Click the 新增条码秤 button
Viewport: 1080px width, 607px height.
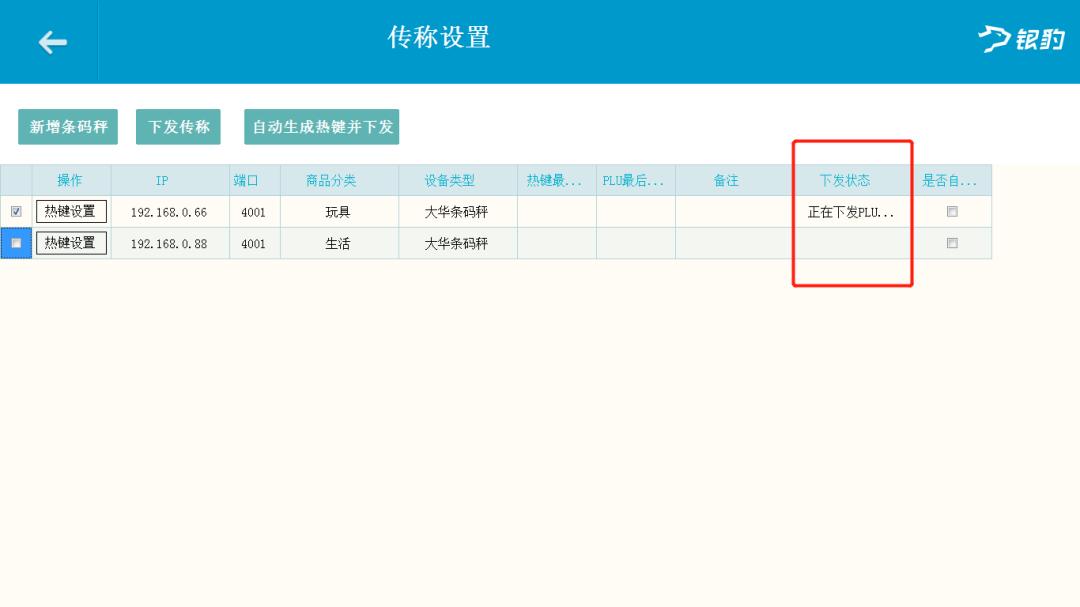[x=67, y=126]
